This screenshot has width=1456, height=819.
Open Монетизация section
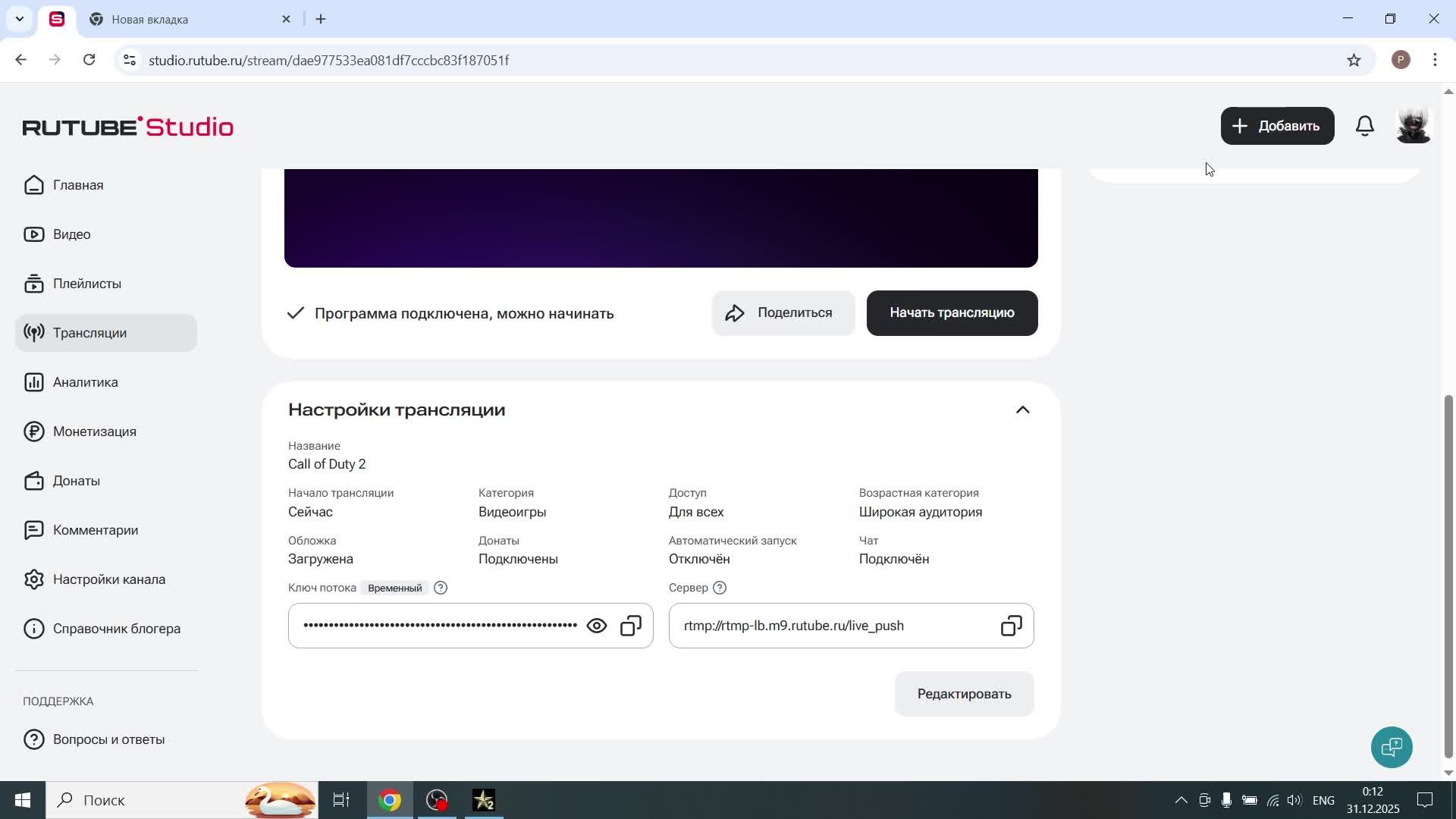pyautogui.click(x=94, y=431)
